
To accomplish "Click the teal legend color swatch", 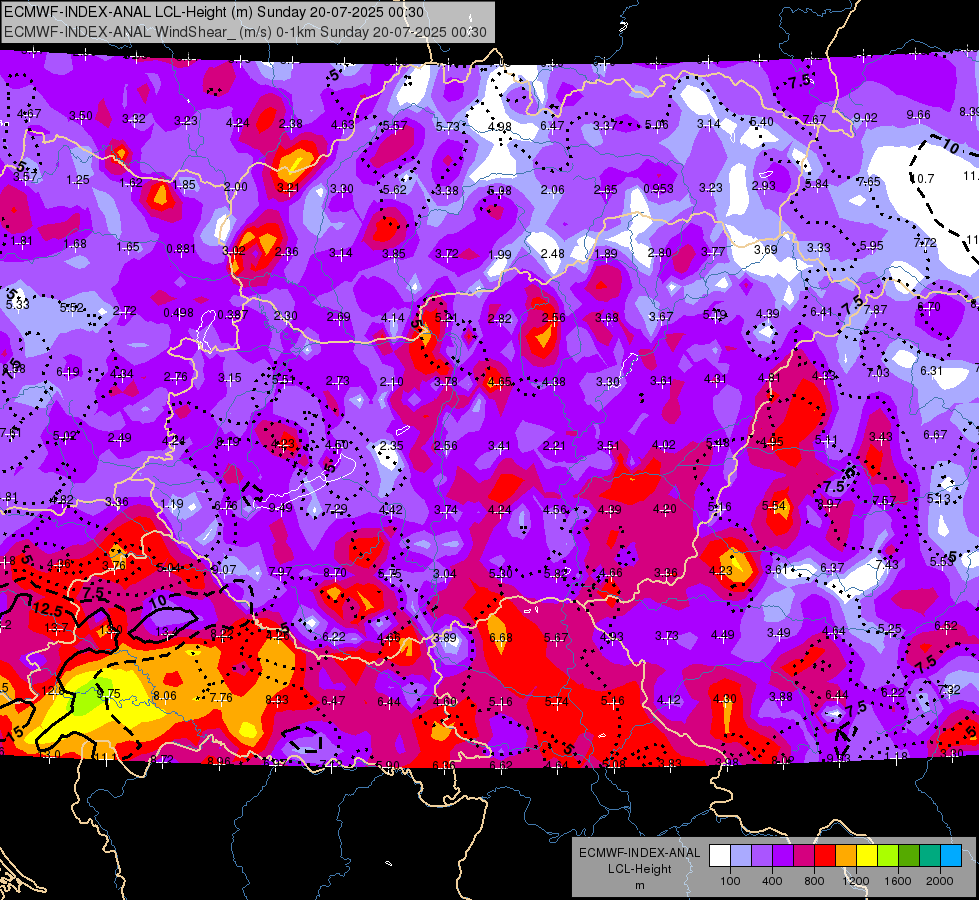I will pos(930,856).
